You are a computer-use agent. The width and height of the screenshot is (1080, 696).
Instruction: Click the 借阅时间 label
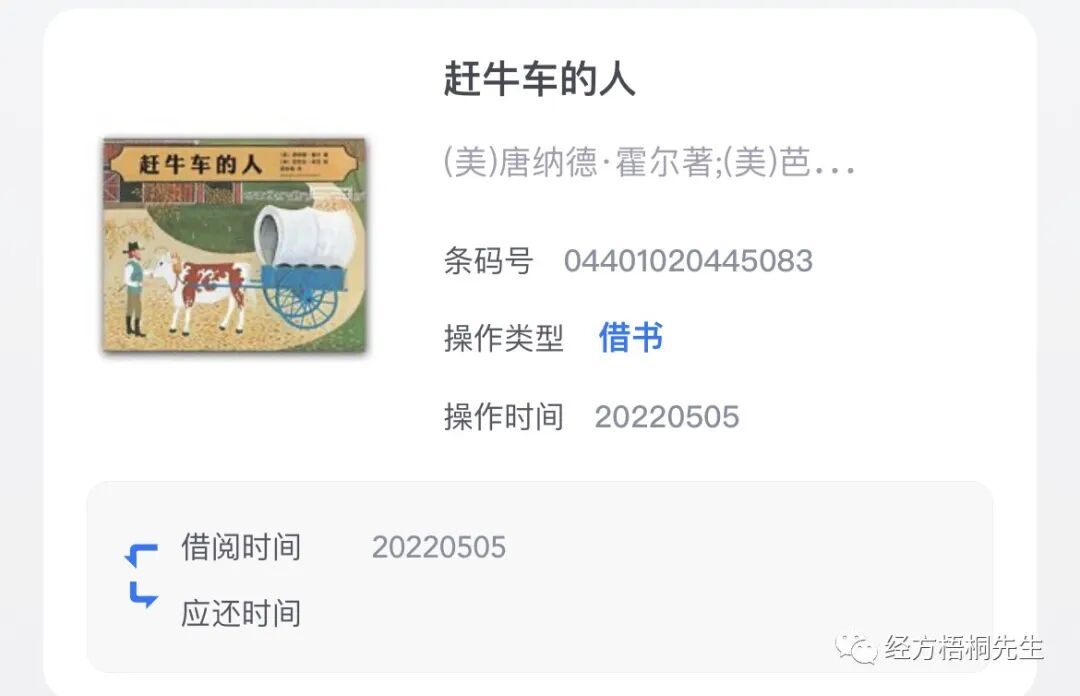coord(241,547)
